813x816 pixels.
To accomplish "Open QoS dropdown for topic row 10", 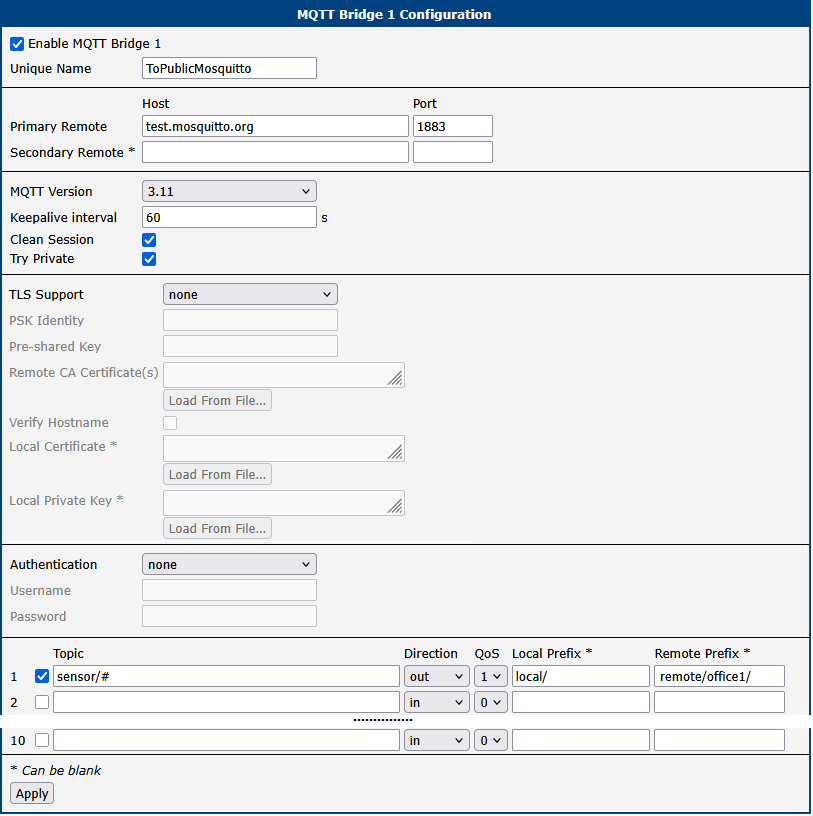I will (x=490, y=741).
